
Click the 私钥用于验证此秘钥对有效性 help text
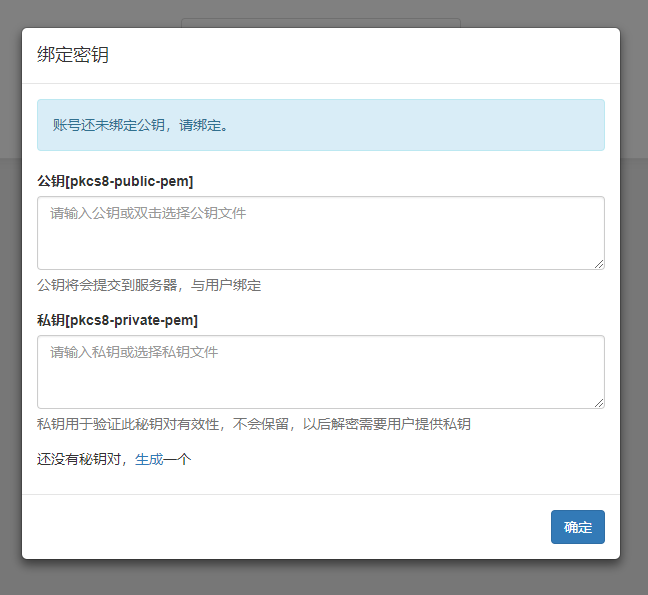[x=254, y=424]
